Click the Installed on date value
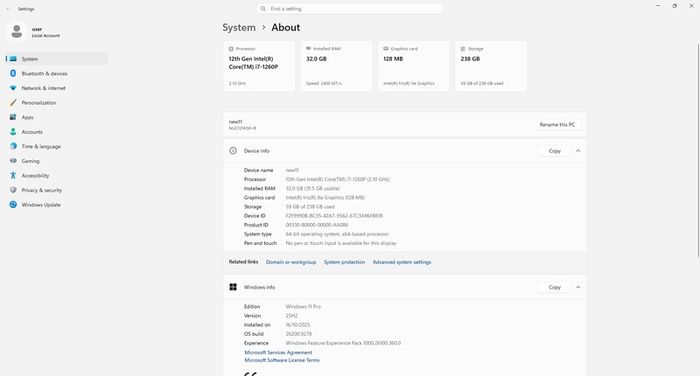 pyautogui.click(x=298, y=325)
